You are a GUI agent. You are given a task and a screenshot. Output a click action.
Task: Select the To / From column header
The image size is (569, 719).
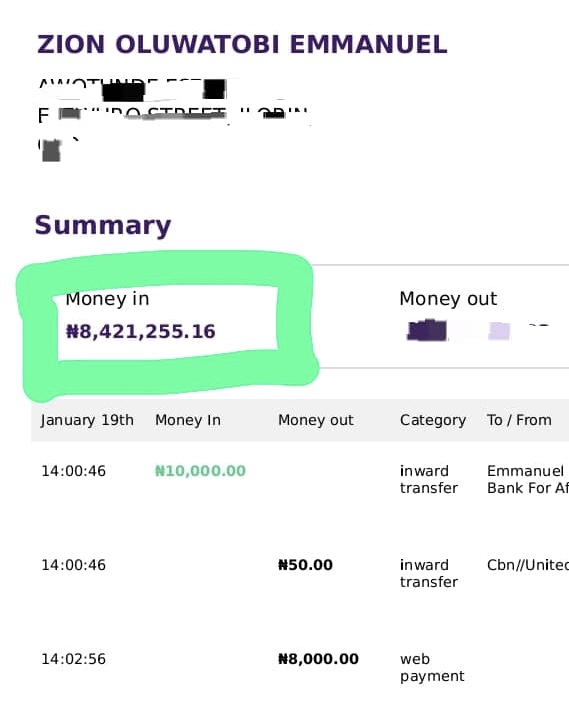(x=519, y=420)
